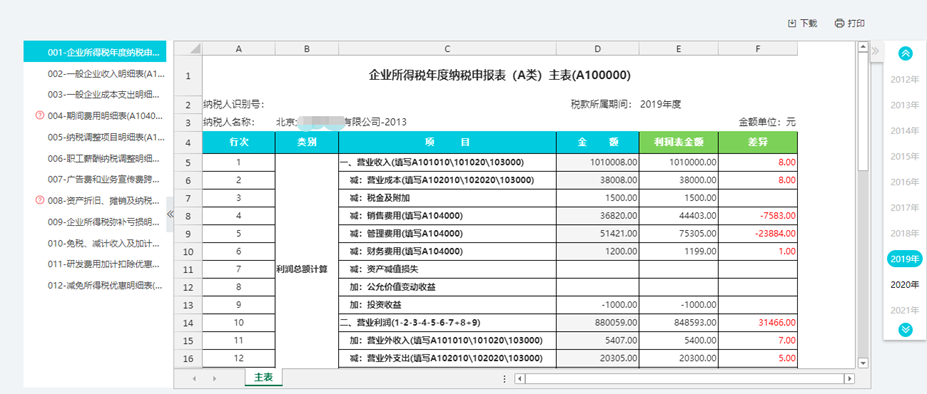Viewport: 927px width, 394px height.
Task: Select column D header
Action: tap(597, 49)
